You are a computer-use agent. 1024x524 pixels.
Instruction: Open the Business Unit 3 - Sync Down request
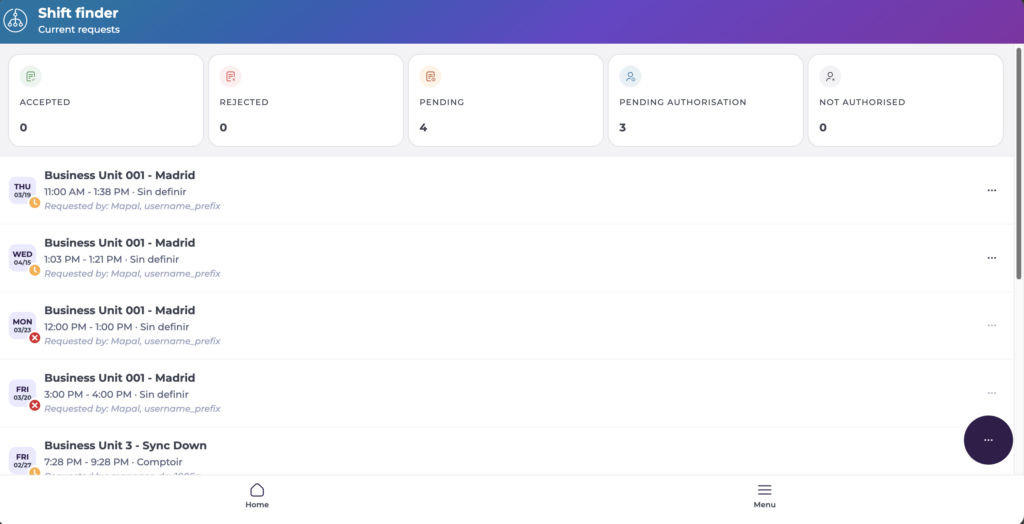(x=125, y=446)
